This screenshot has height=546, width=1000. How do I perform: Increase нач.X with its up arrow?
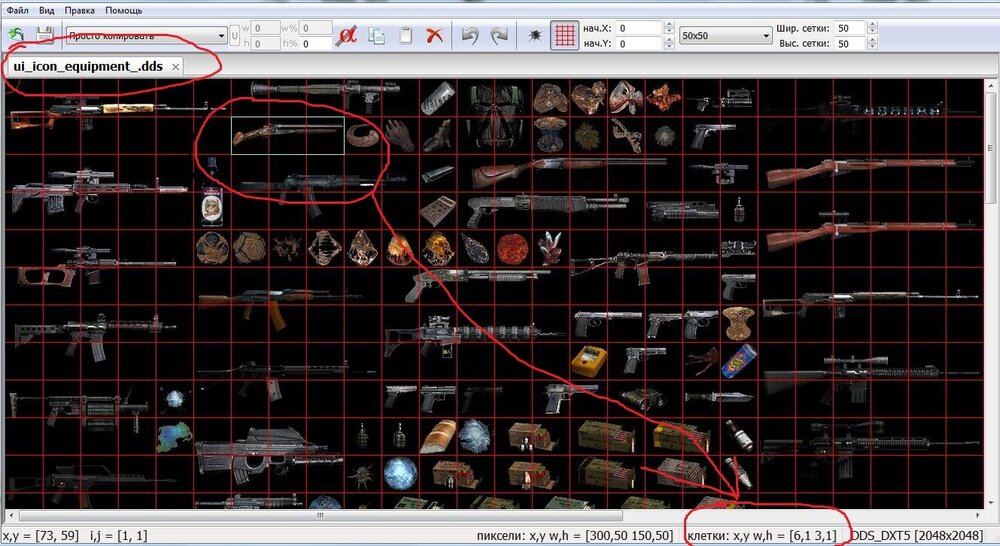click(x=669, y=25)
